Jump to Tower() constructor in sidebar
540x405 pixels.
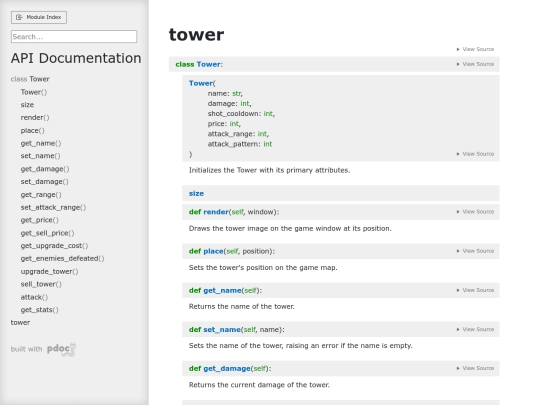tap(34, 92)
